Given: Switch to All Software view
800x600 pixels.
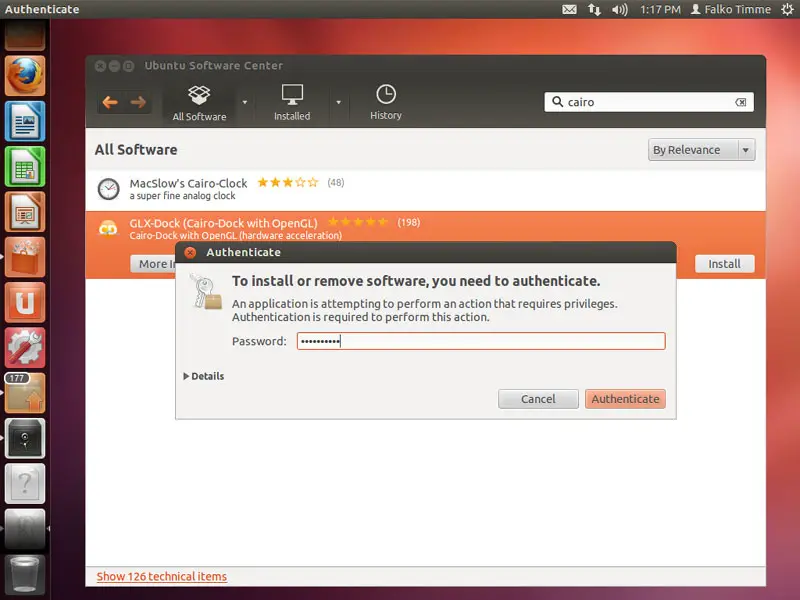Looking at the screenshot, I should pos(199,103).
